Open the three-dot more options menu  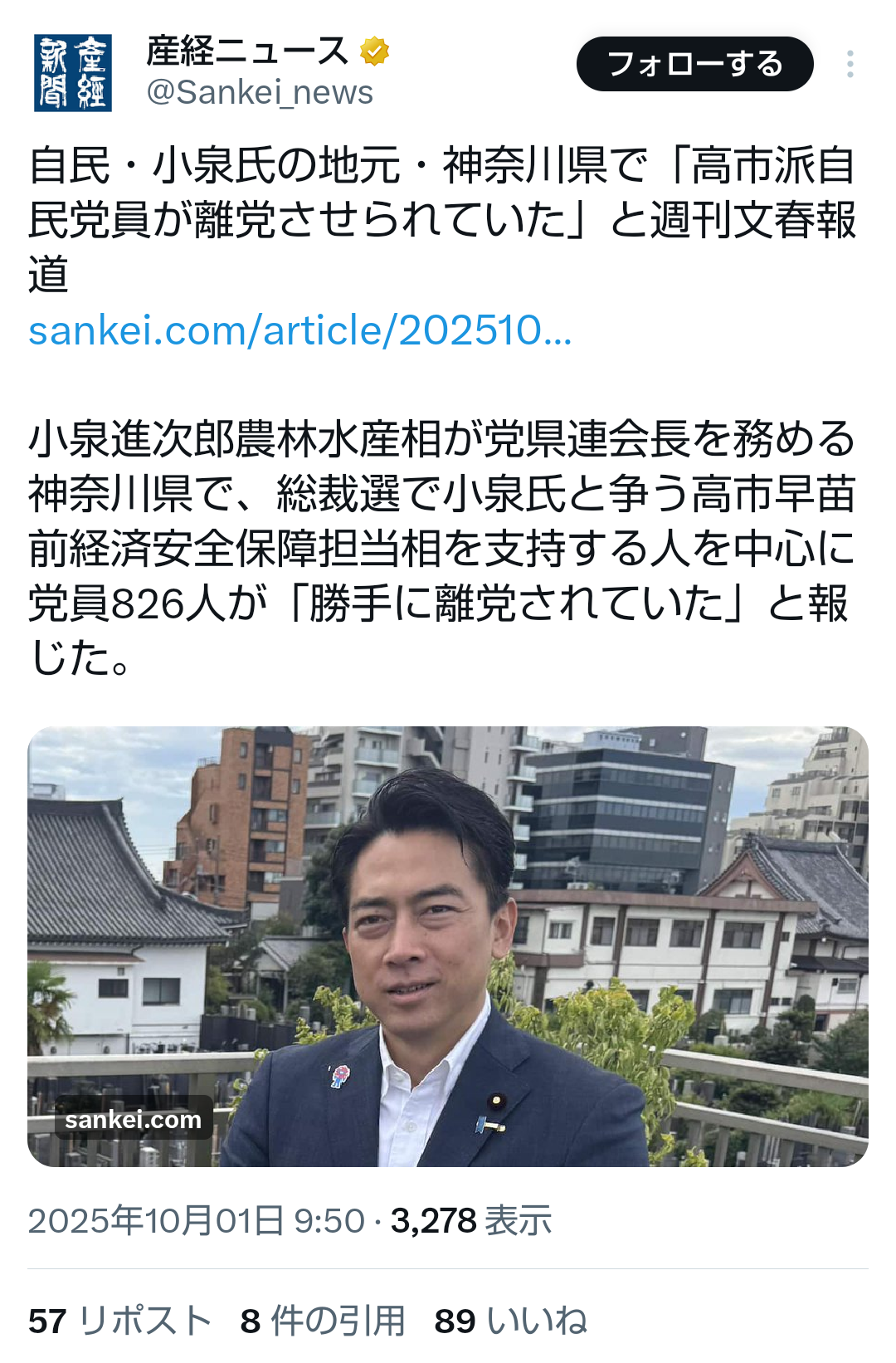pyautogui.click(x=850, y=65)
